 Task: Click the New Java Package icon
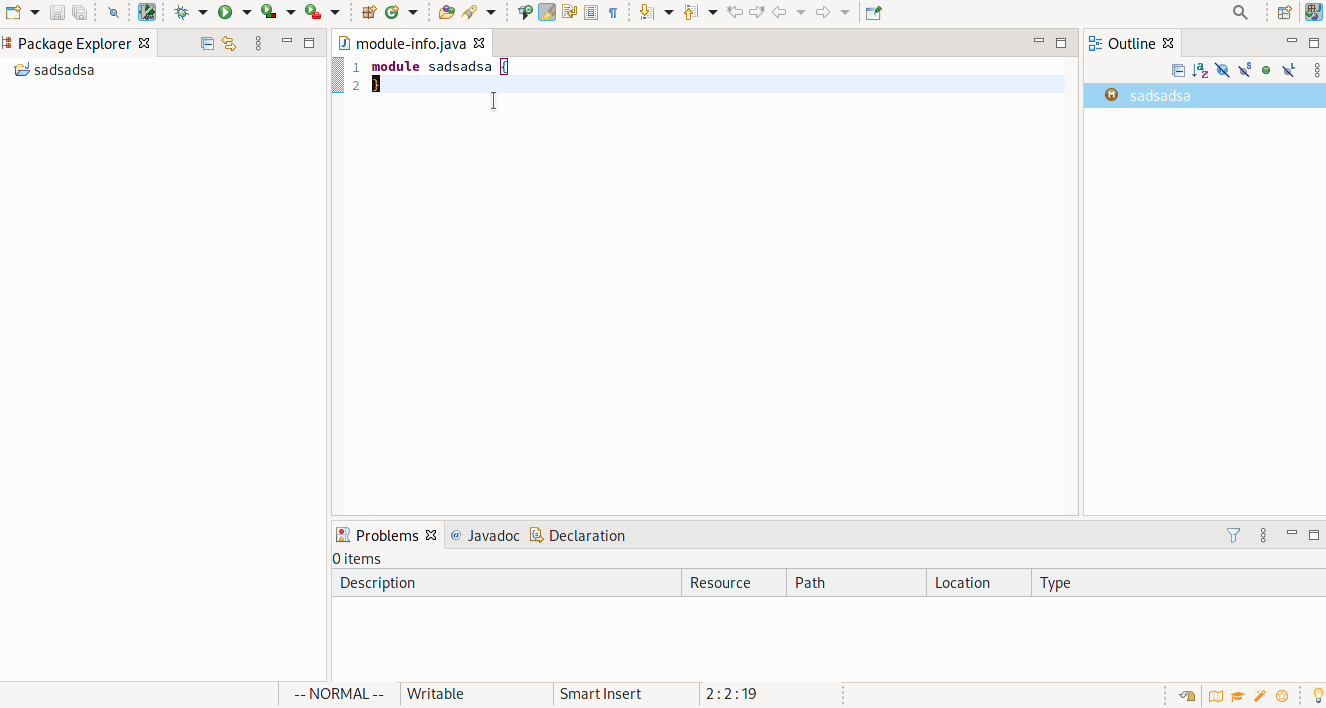(369, 12)
